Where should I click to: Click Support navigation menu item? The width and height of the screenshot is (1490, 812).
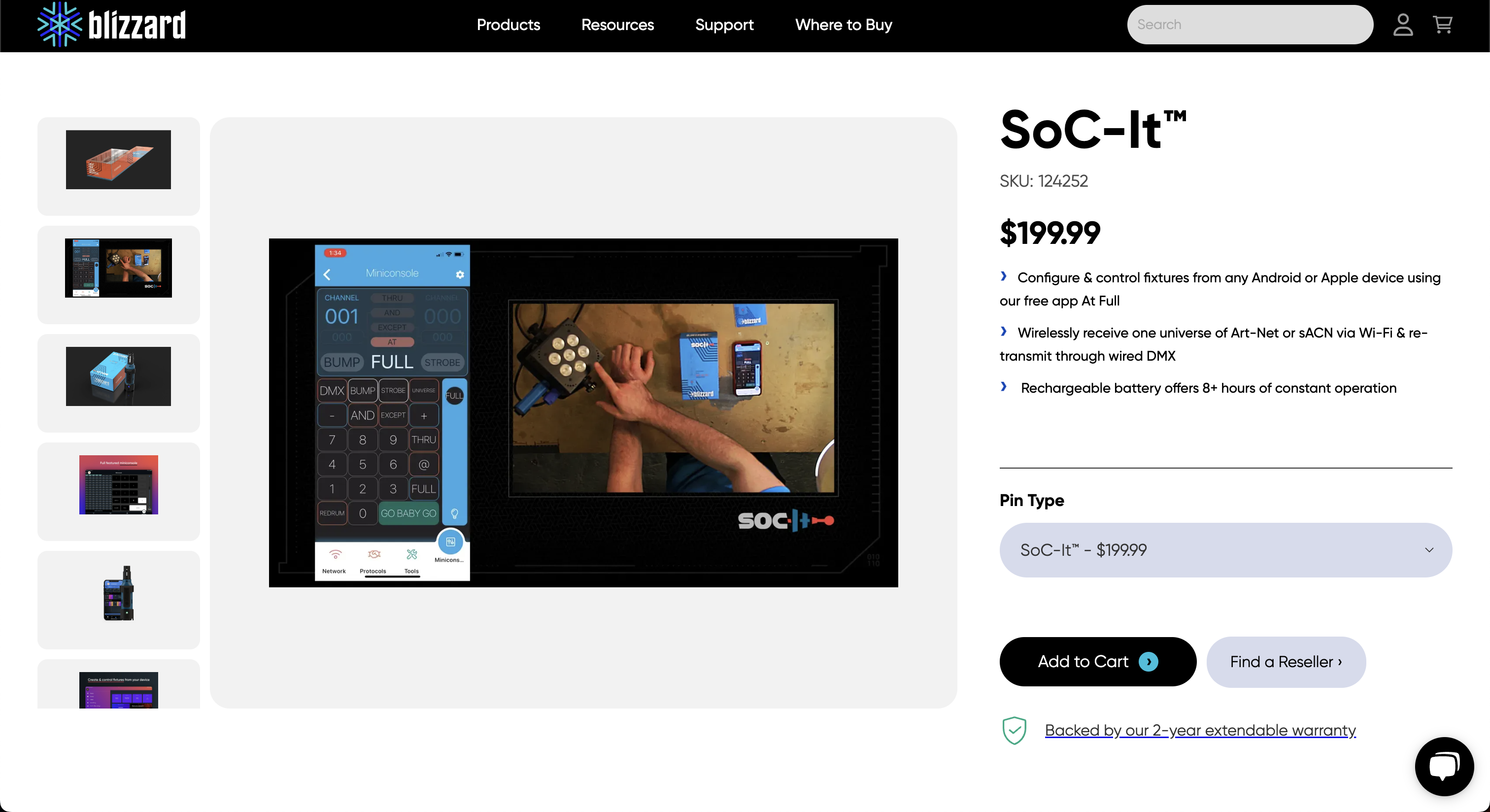724,25
